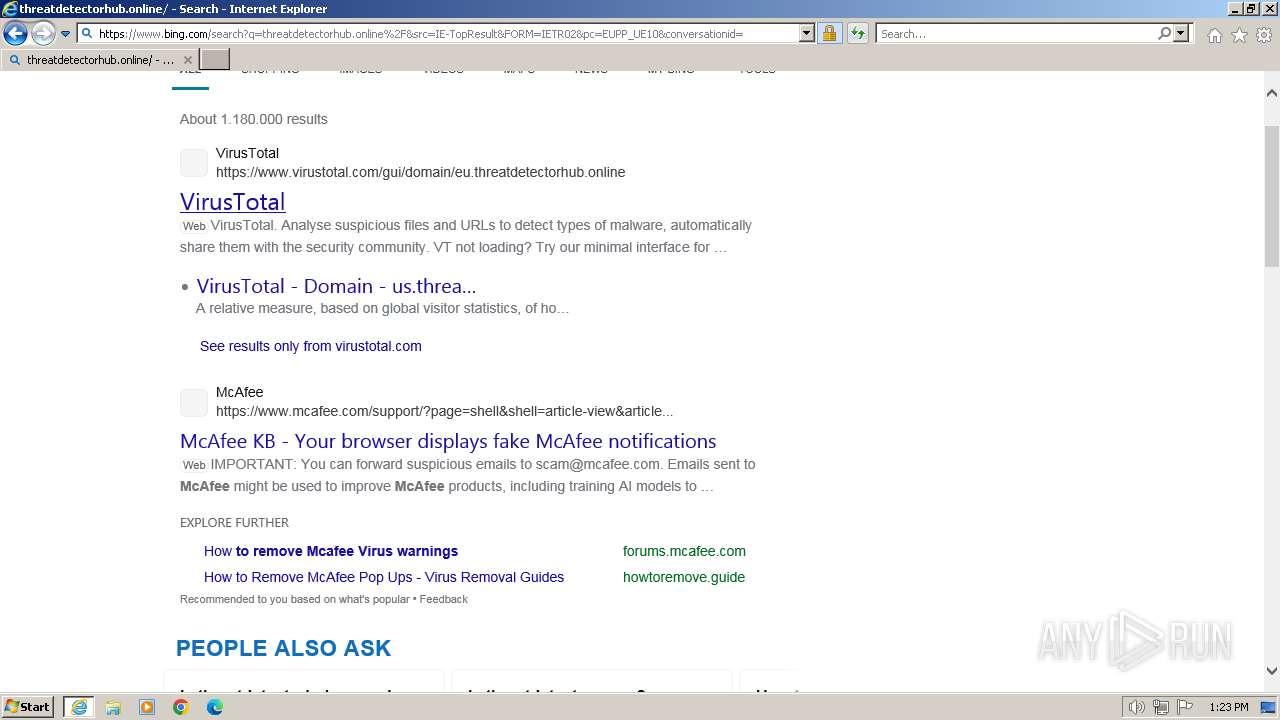The height and width of the screenshot is (720, 1280).
Task: Click forums.mcafee.com green link
Action: tap(684, 551)
